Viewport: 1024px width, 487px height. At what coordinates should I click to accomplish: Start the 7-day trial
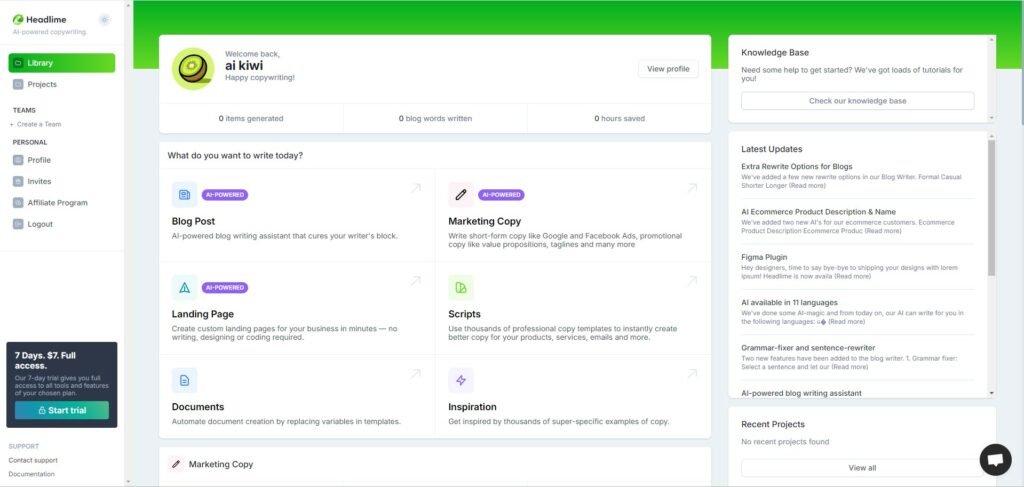coord(62,410)
